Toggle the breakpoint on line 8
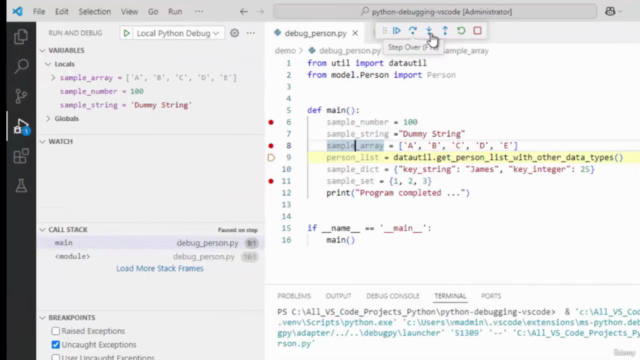The width and height of the screenshot is (640, 360). tap(271, 146)
